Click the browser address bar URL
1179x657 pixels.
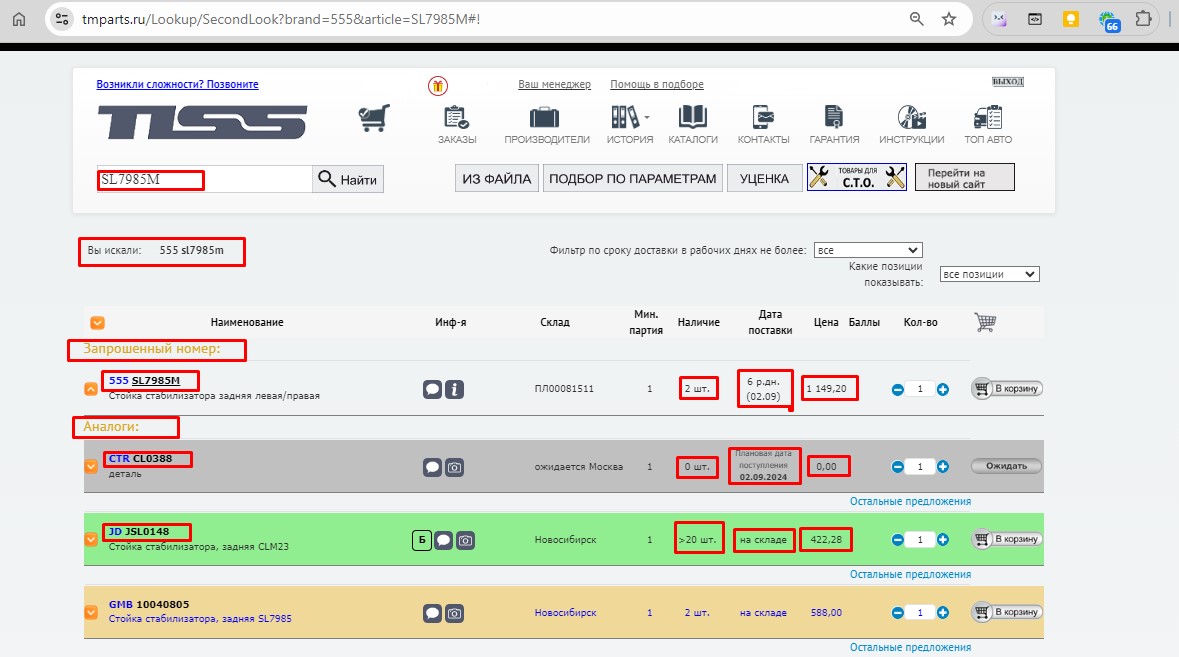point(280,19)
